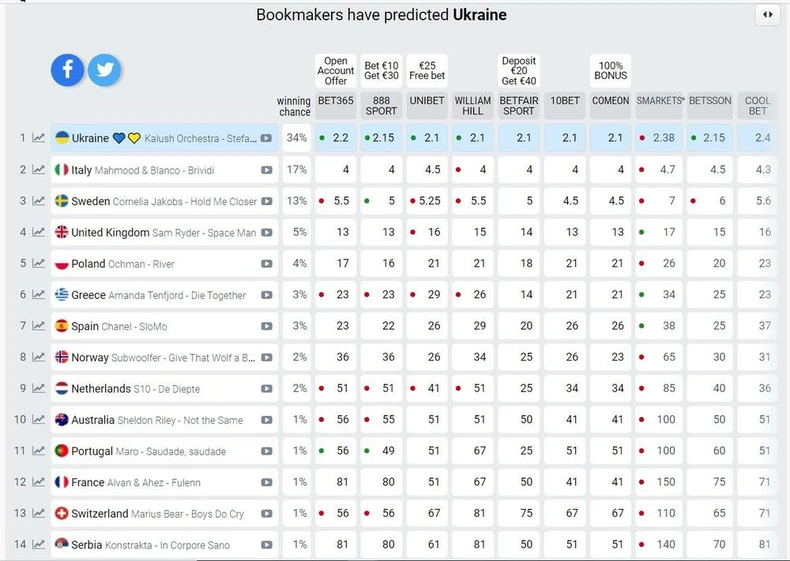Click the chart icon for Greece
The height and width of the screenshot is (561, 790).
pyautogui.click(x=38, y=295)
